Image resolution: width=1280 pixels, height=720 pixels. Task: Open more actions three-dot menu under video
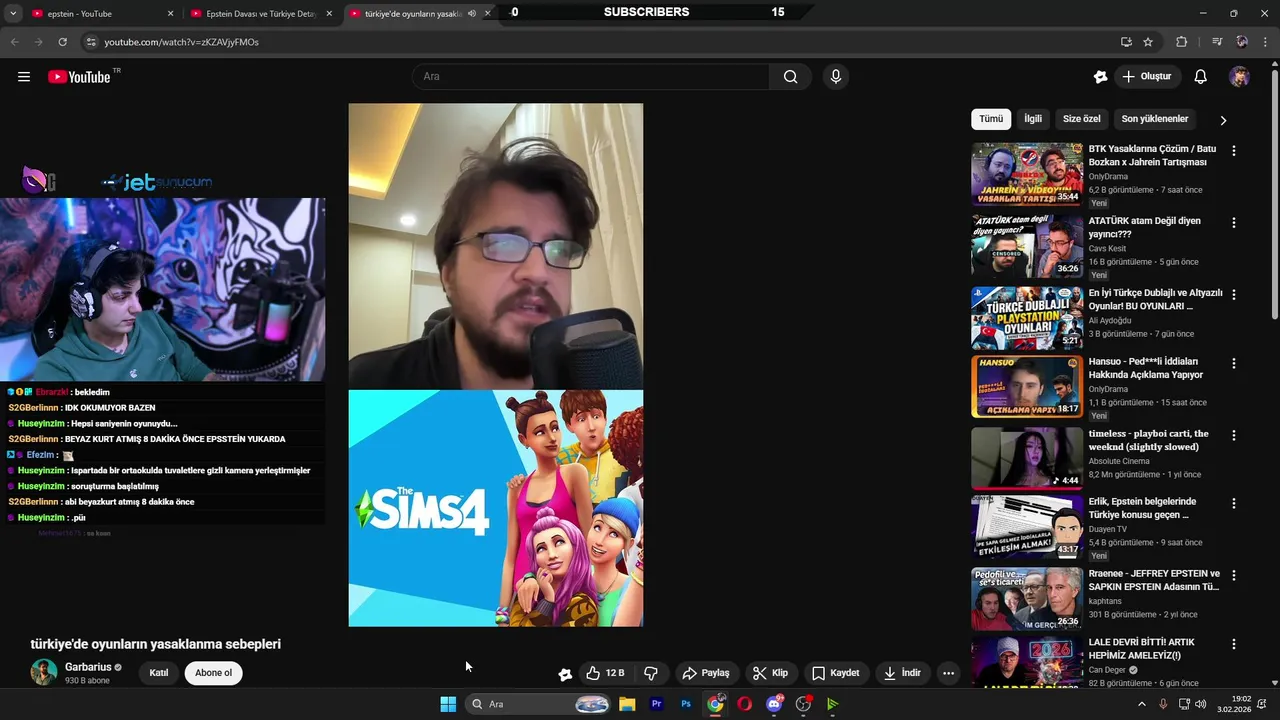point(948,673)
